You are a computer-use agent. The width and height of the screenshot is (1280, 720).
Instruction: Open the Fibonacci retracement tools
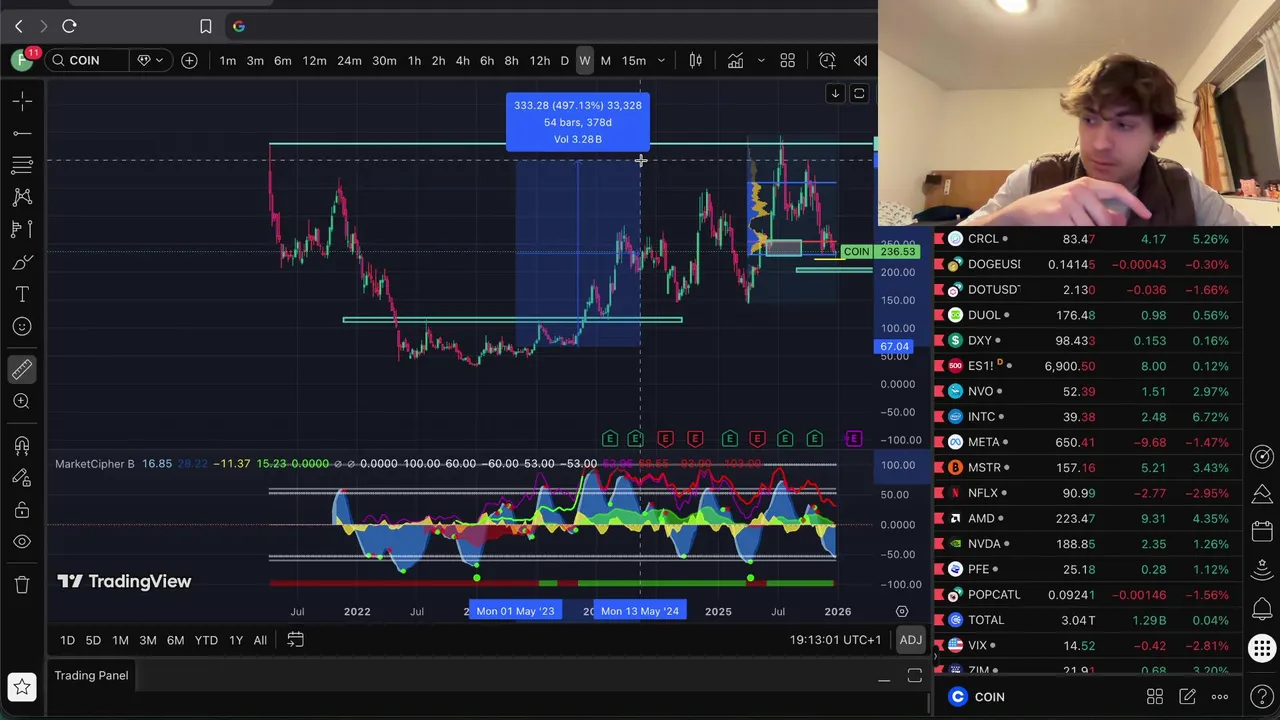[22, 165]
